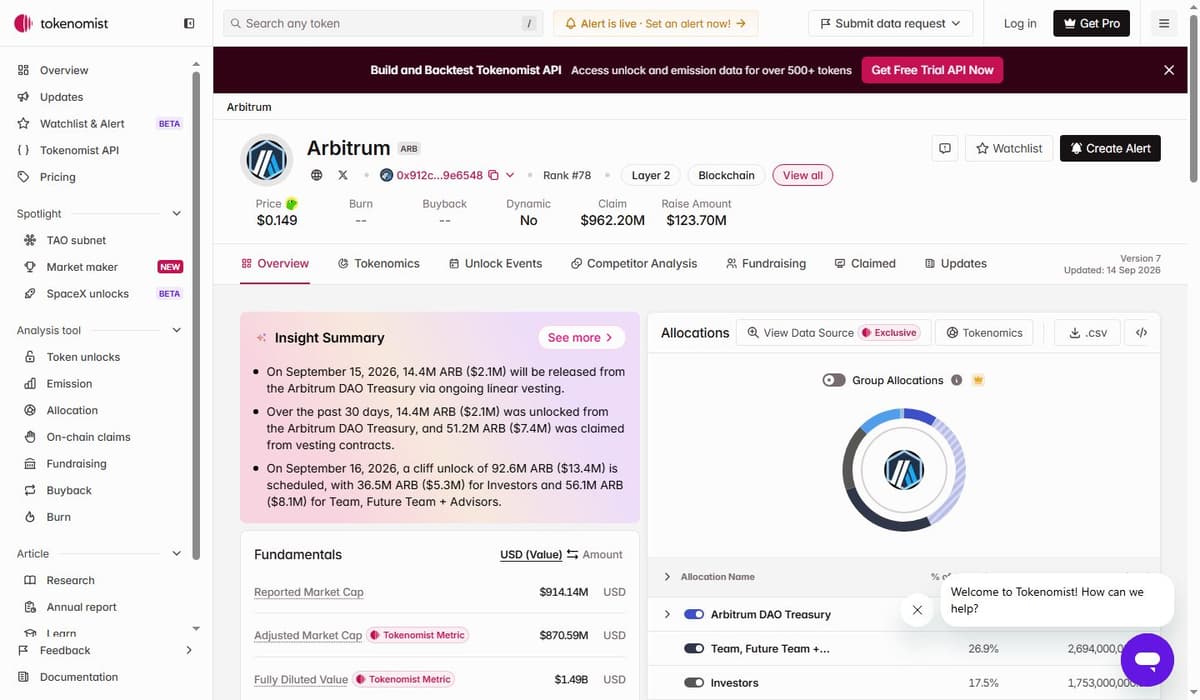Click Get Free Trial API Now
Image resolution: width=1200 pixels, height=700 pixels.
pyautogui.click(x=932, y=70)
